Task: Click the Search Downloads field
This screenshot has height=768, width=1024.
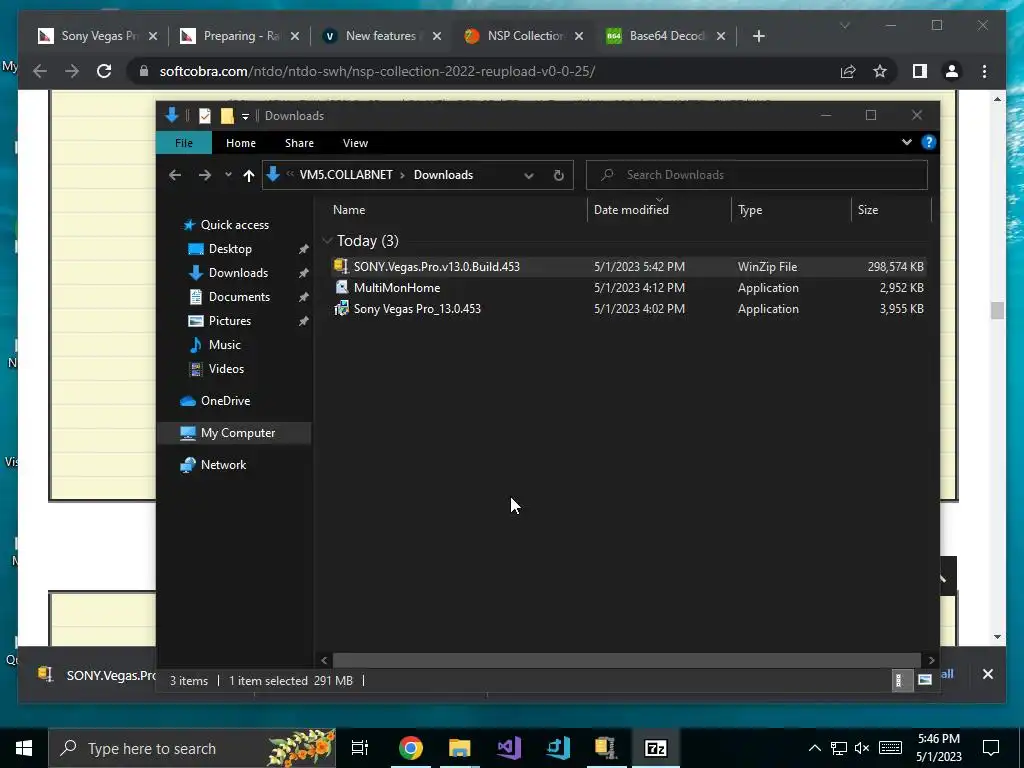Action: coord(757,175)
